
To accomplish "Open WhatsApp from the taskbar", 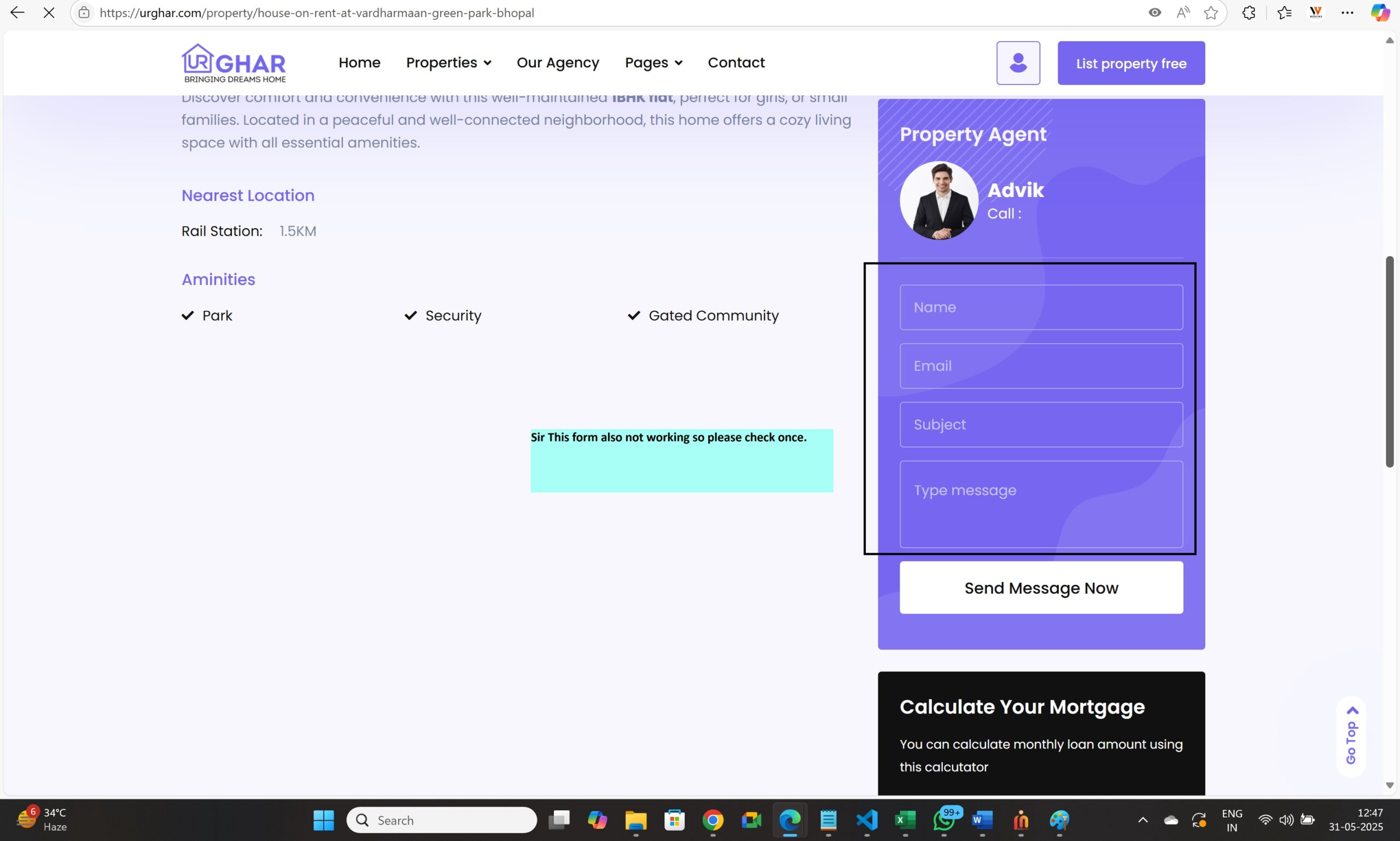I will pyautogui.click(x=943, y=820).
